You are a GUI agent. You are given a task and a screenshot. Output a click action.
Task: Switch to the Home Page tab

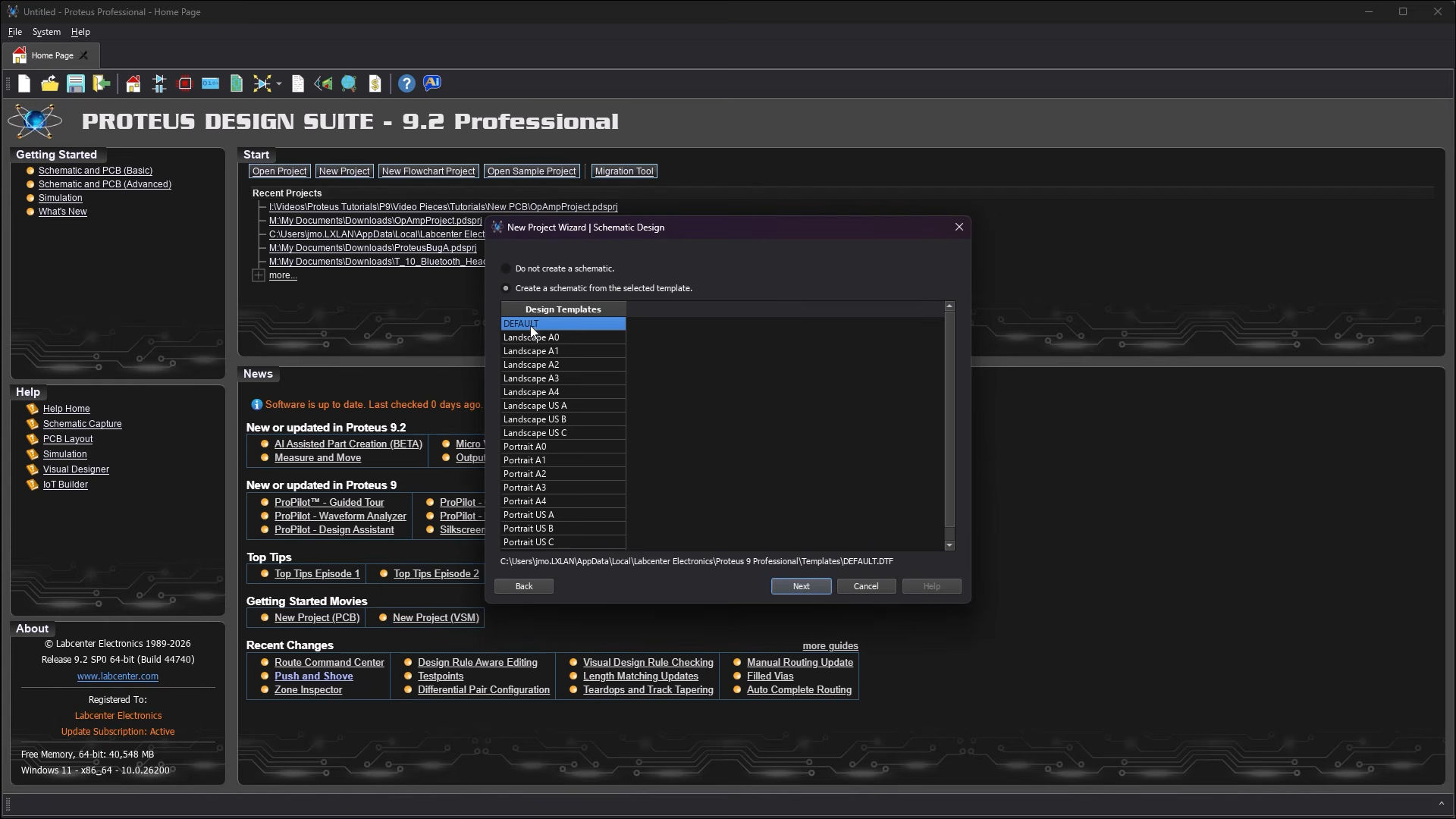pyautogui.click(x=52, y=55)
